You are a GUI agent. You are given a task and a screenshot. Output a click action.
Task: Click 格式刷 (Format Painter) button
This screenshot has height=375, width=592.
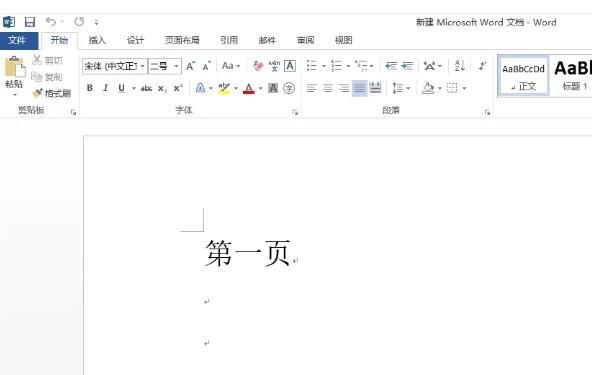(52, 93)
